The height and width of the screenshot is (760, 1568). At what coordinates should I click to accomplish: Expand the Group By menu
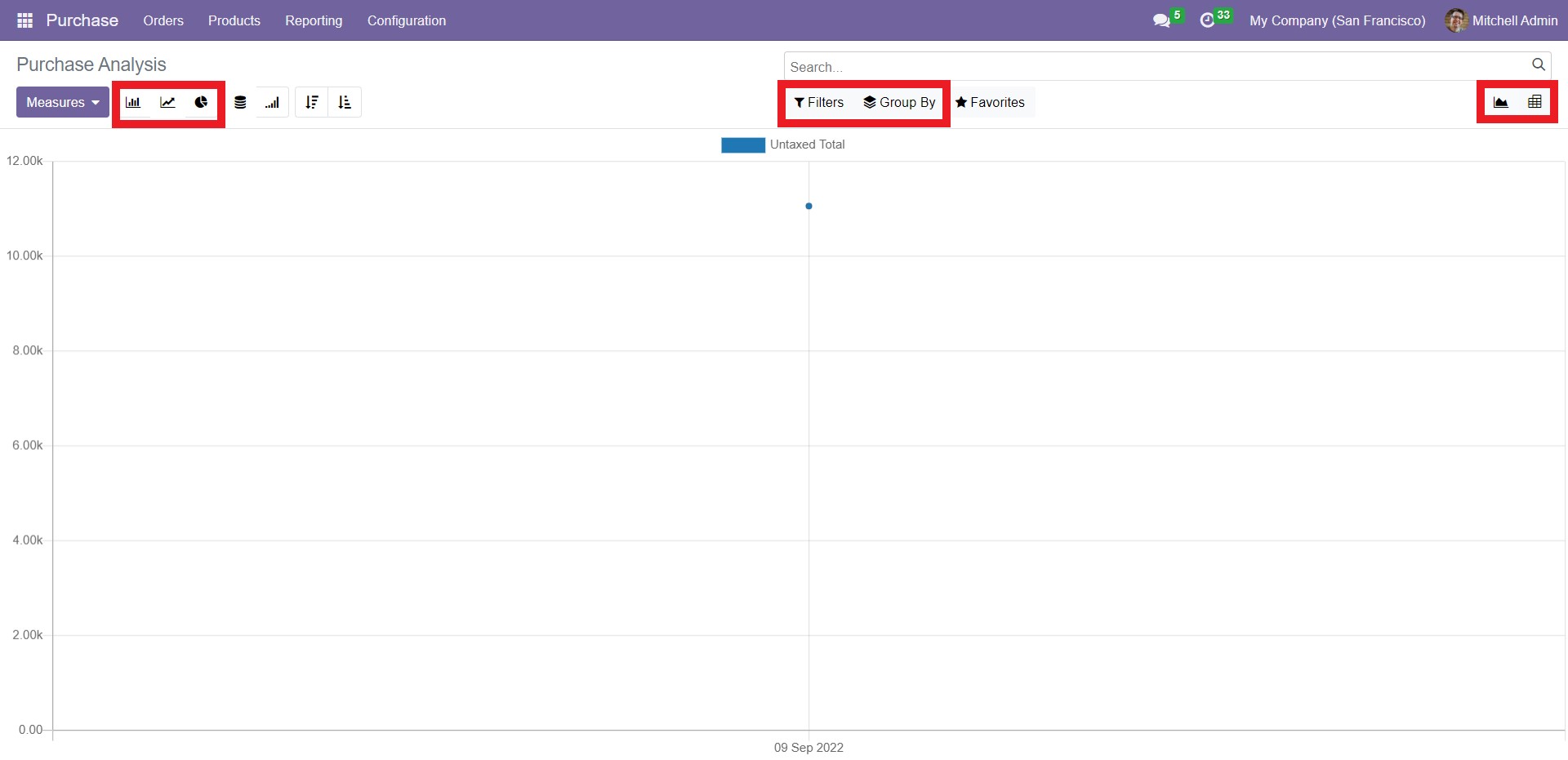tap(899, 102)
